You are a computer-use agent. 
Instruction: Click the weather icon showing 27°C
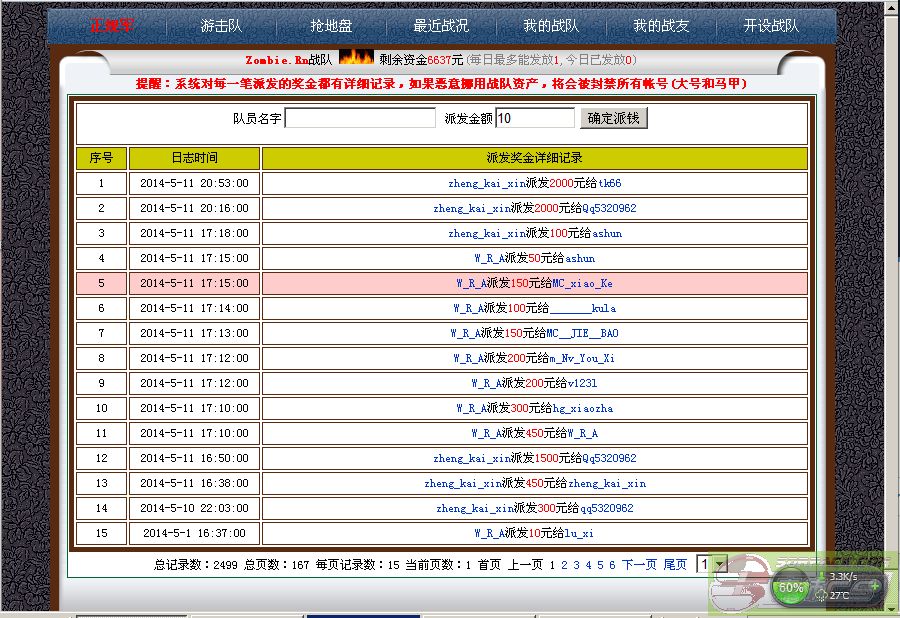pos(822,595)
